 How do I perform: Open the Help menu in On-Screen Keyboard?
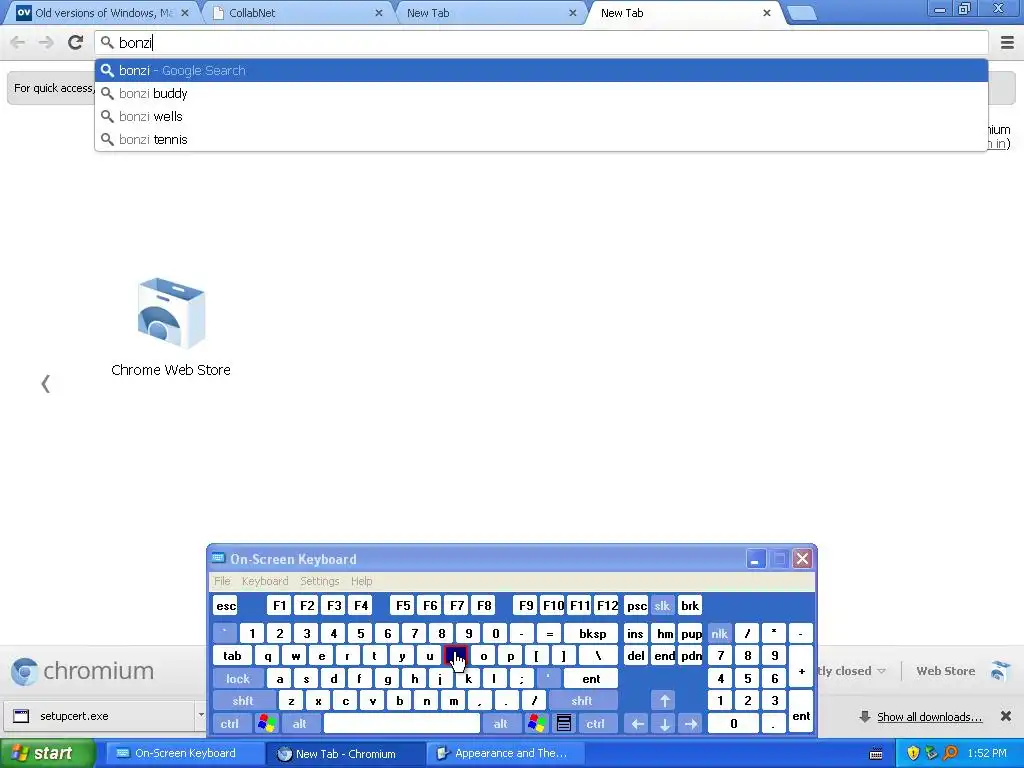(362, 581)
